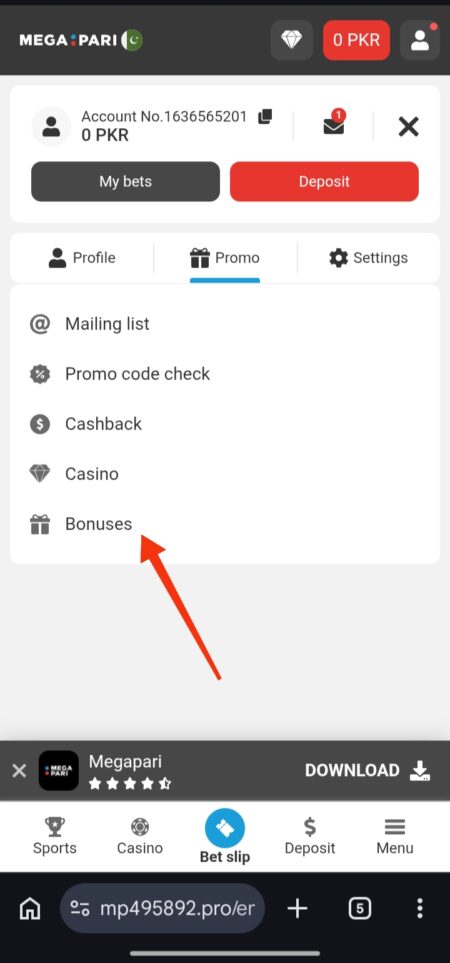Open Bonuses menu entry
This screenshot has width=450, height=963.
click(225, 524)
